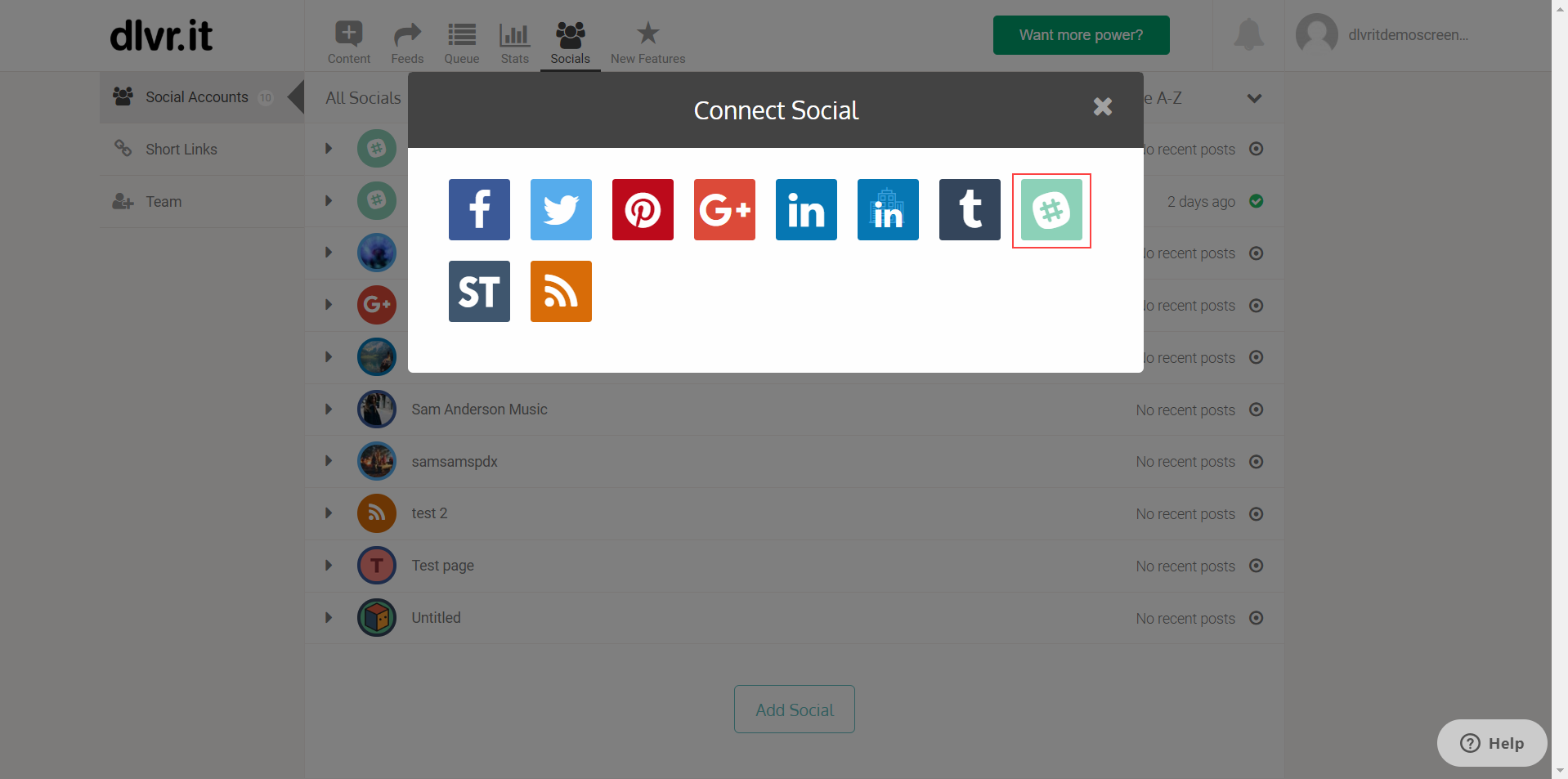Connect a LinkedIn company page
The image size is (1568, 779).
(x=888, y=209)
